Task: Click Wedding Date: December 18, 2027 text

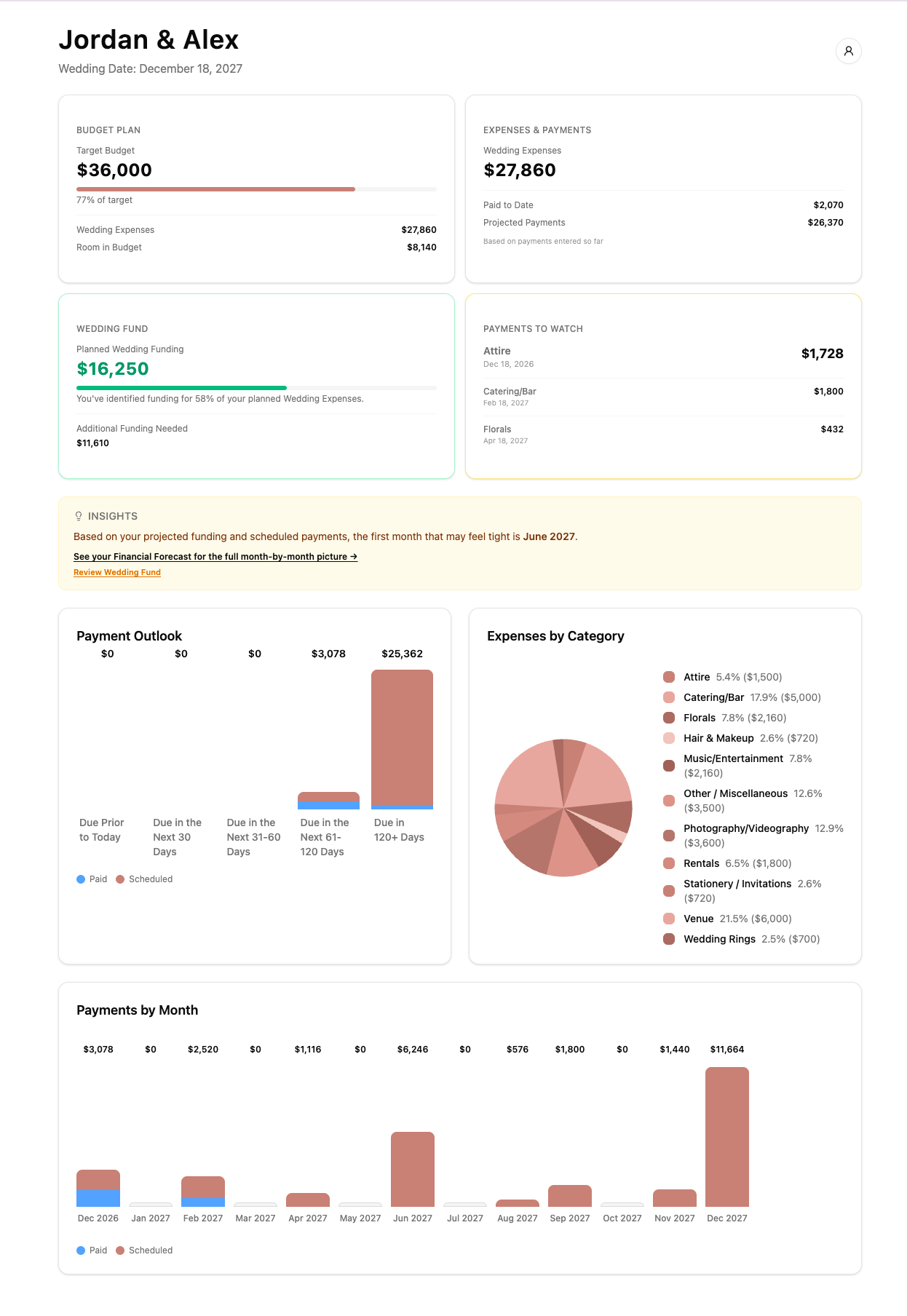Action: (x=150, y=68)
